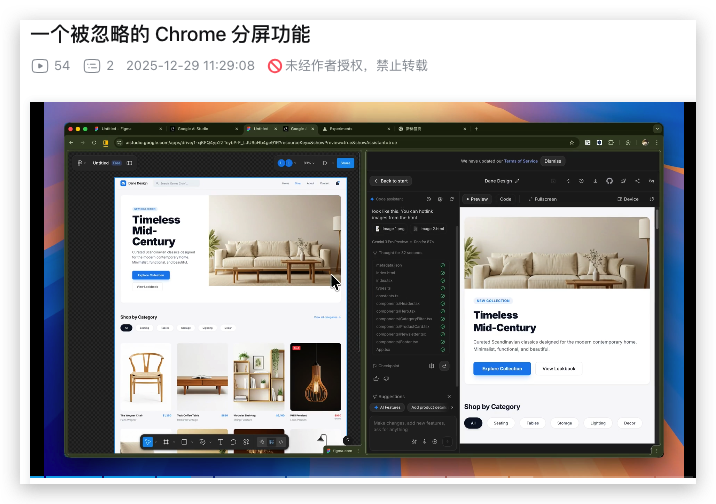Toggle the Figma sidebar panel icon
Image resolution: width=716 pixels, height=504 pixels.
coord(130,163)
